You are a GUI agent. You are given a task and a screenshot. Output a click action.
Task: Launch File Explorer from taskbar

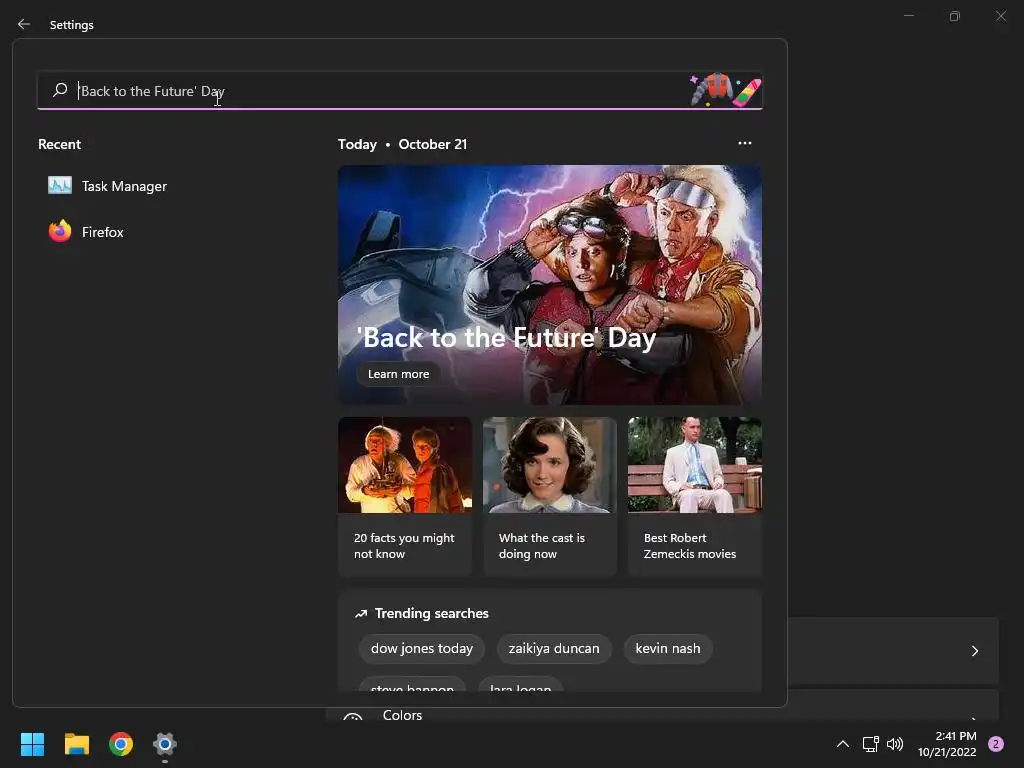76,744
